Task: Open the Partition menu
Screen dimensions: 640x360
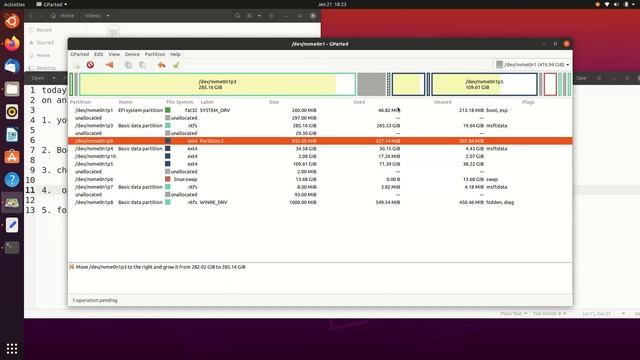Action: [155, 54]
